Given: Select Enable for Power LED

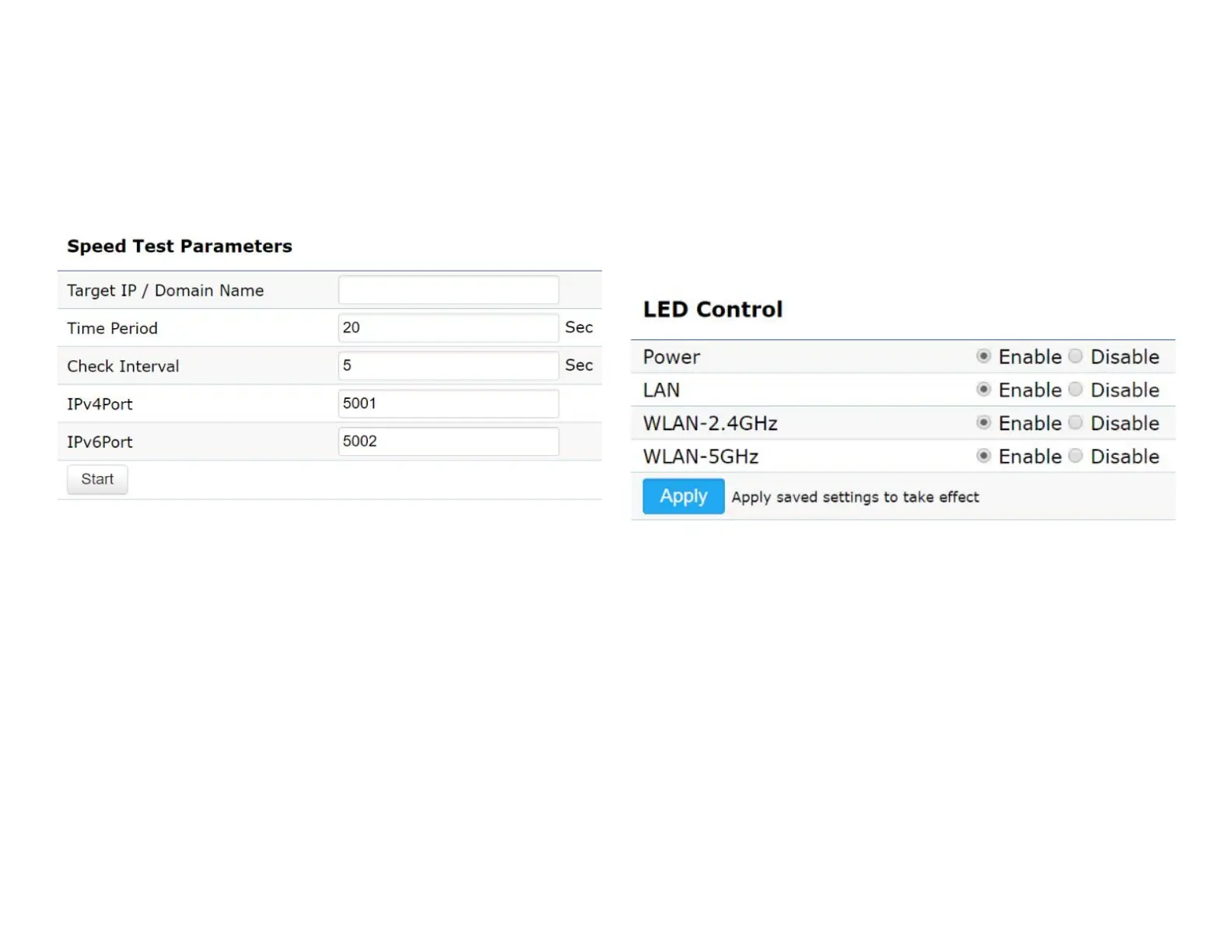Looking at the screenshot, I should click(984, 356).
